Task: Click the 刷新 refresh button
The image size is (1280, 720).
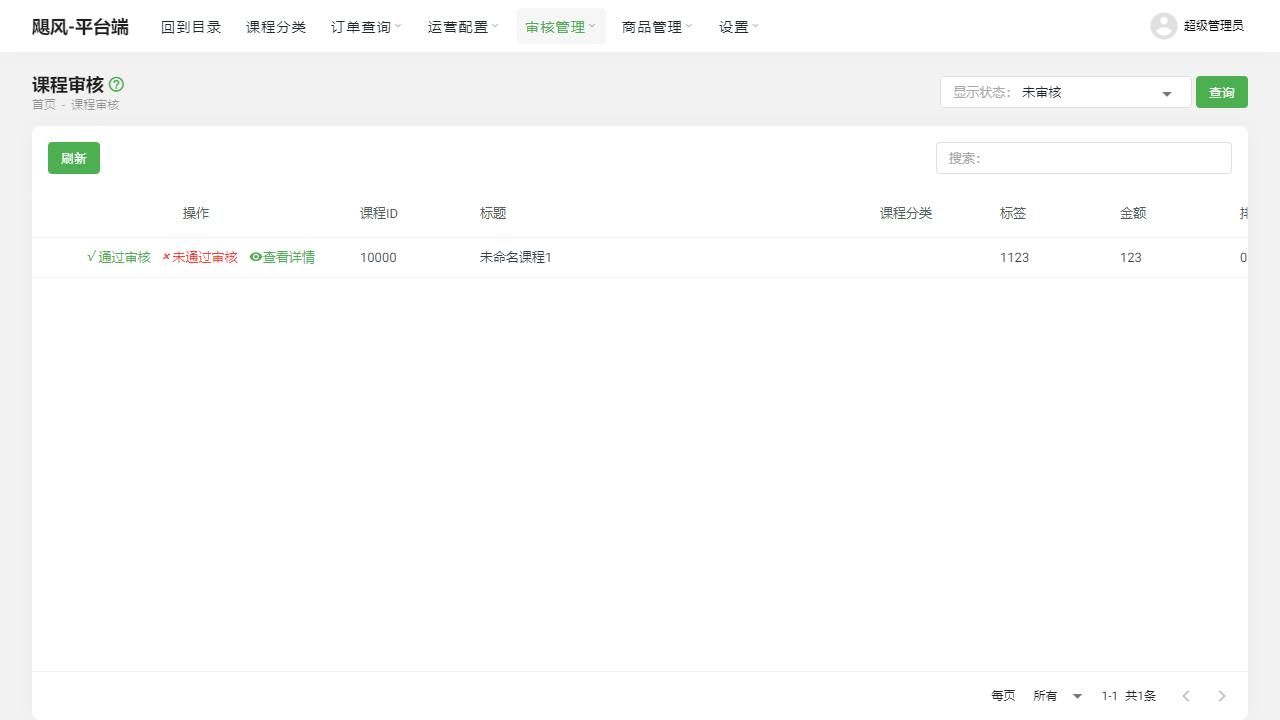Action: coord(73,157)
